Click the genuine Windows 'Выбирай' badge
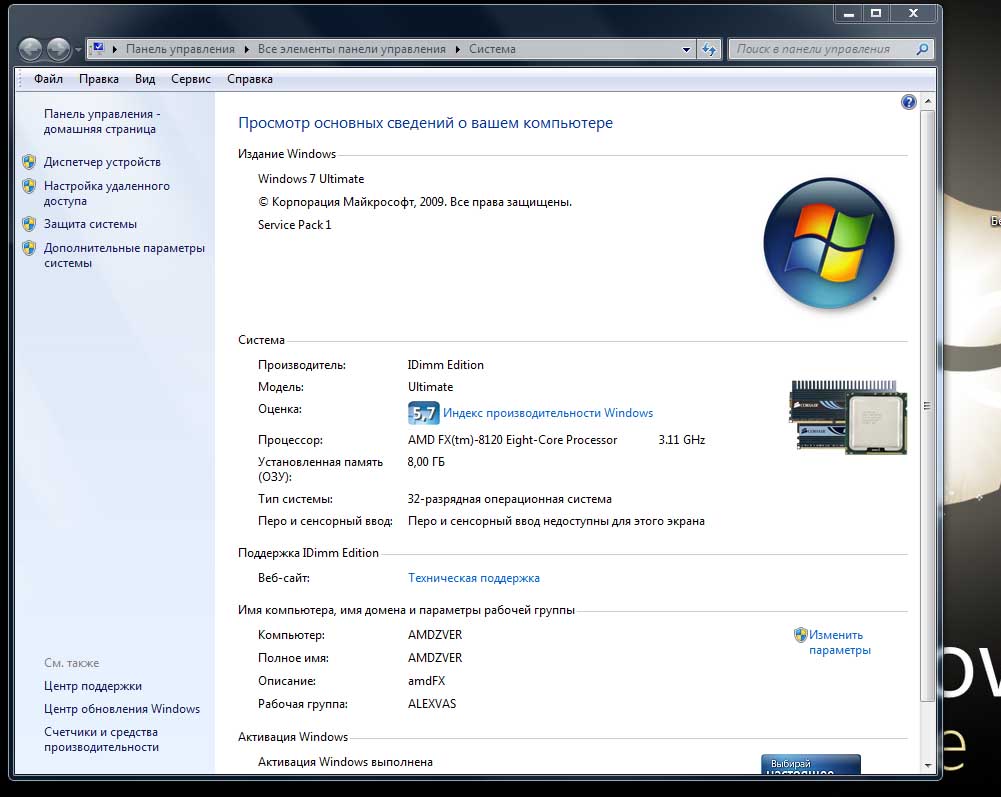Image resolution: width=1001 pixels, height=797 pixels. pyautogui.click(x=811, y=764)
